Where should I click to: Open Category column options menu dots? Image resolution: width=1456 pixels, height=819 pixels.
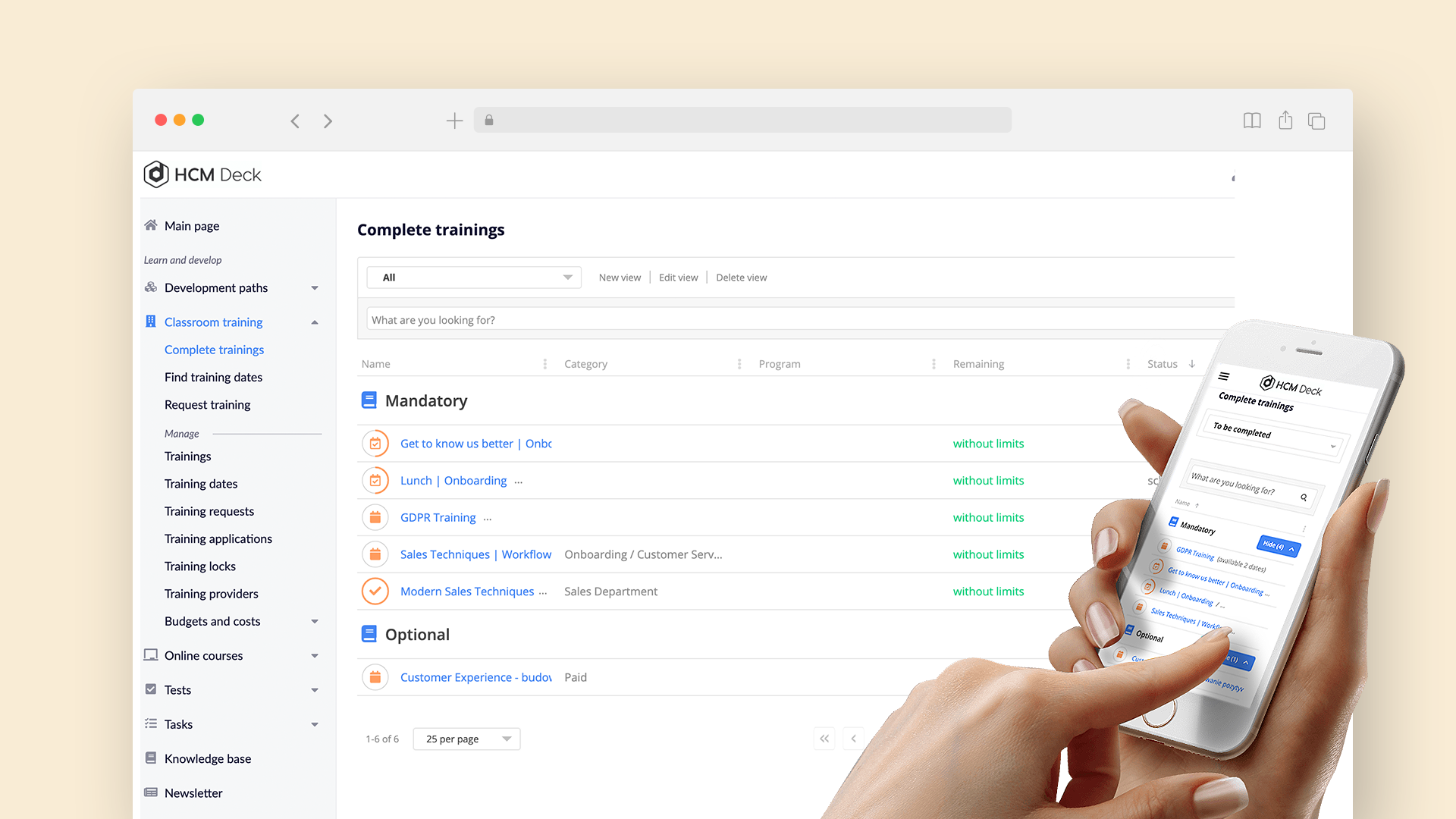[739, 364]
